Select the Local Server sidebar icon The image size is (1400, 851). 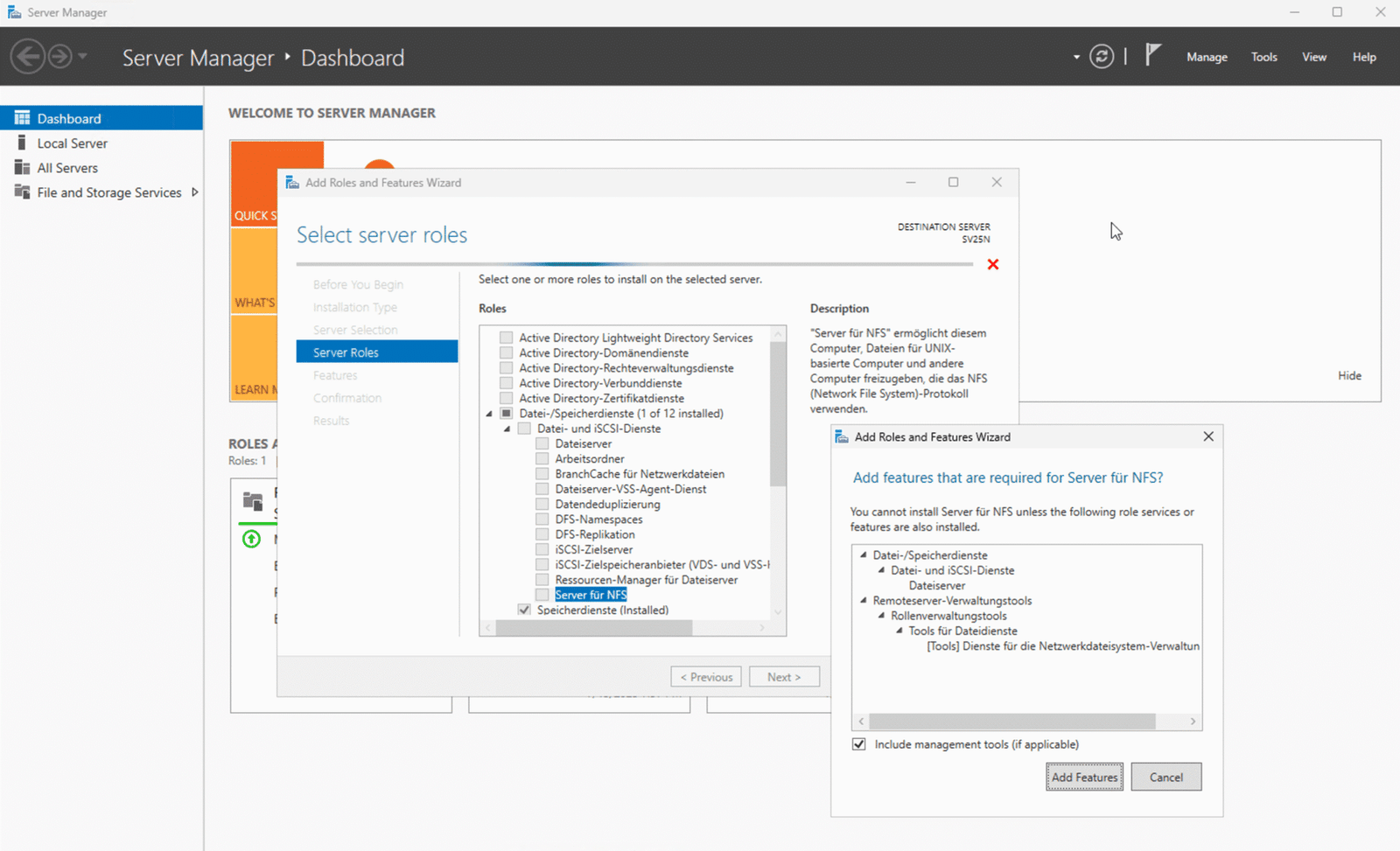(23, 143)
